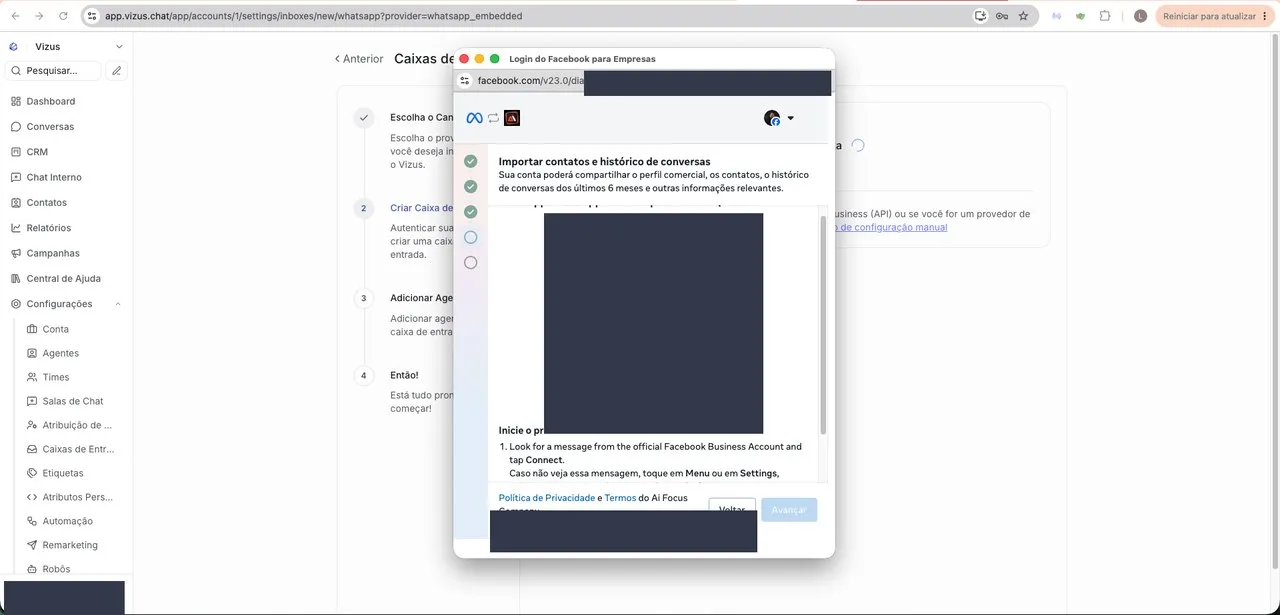1280x615 pixels.
Task: Click the Política de Privacidade link
Action: [546, 498]
